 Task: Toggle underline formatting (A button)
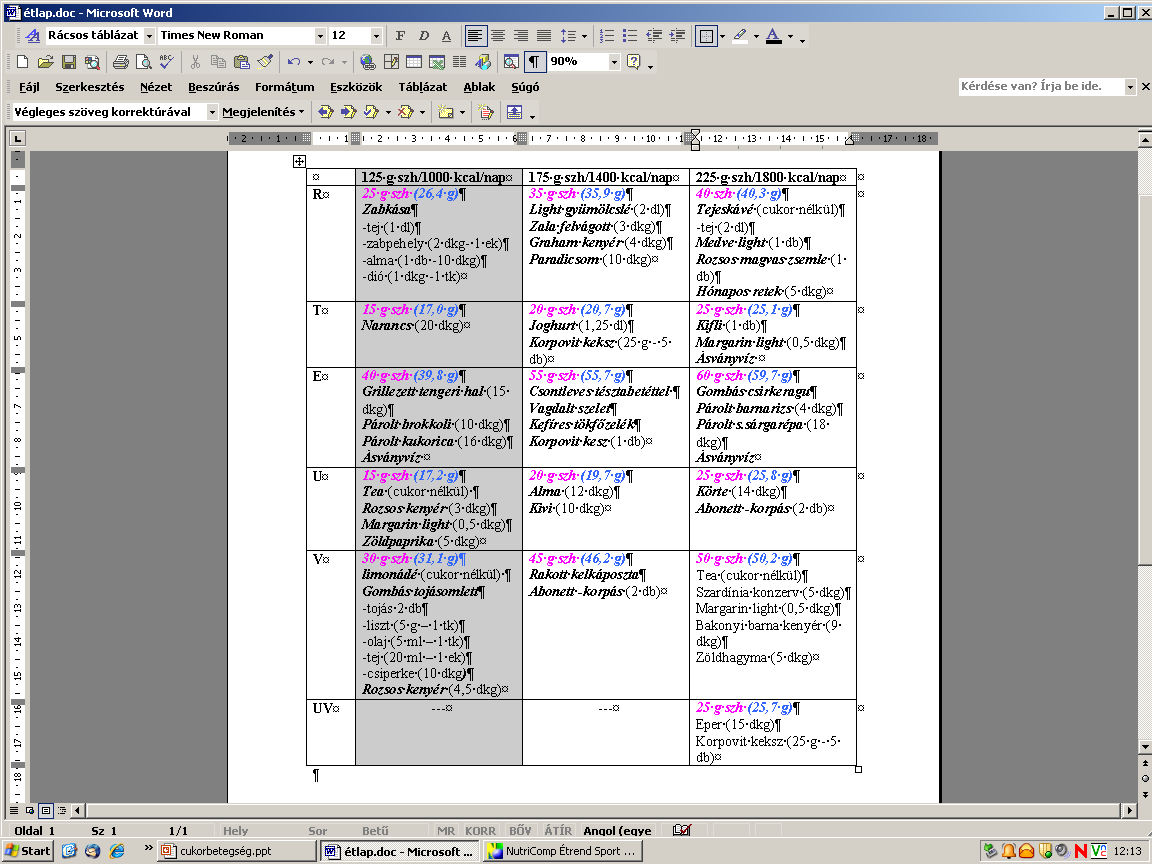(446, 35)
